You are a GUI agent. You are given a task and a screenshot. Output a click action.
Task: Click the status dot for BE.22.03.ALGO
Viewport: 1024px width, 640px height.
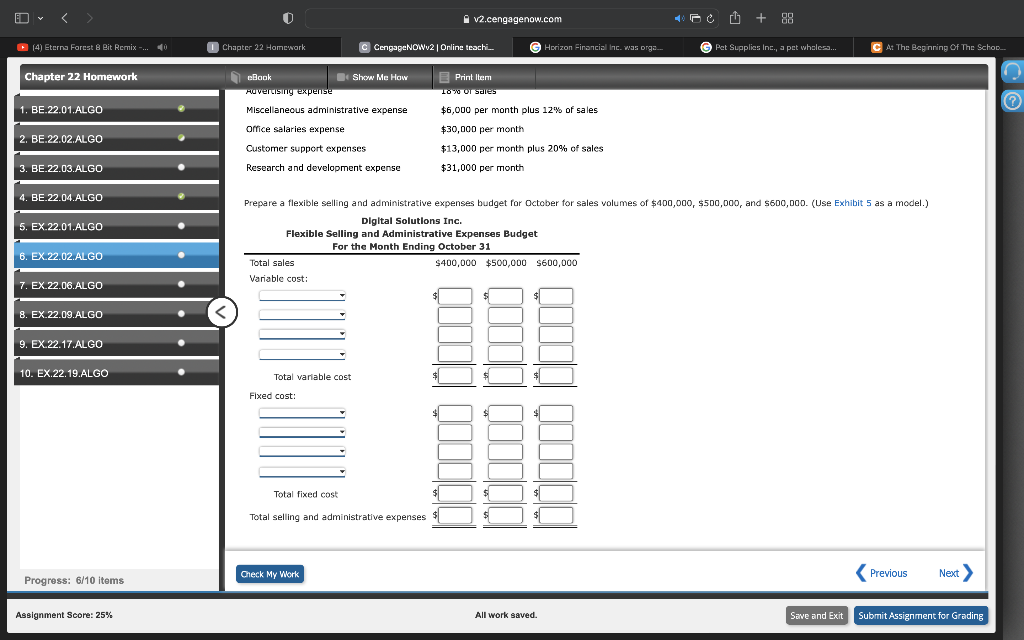181,167
